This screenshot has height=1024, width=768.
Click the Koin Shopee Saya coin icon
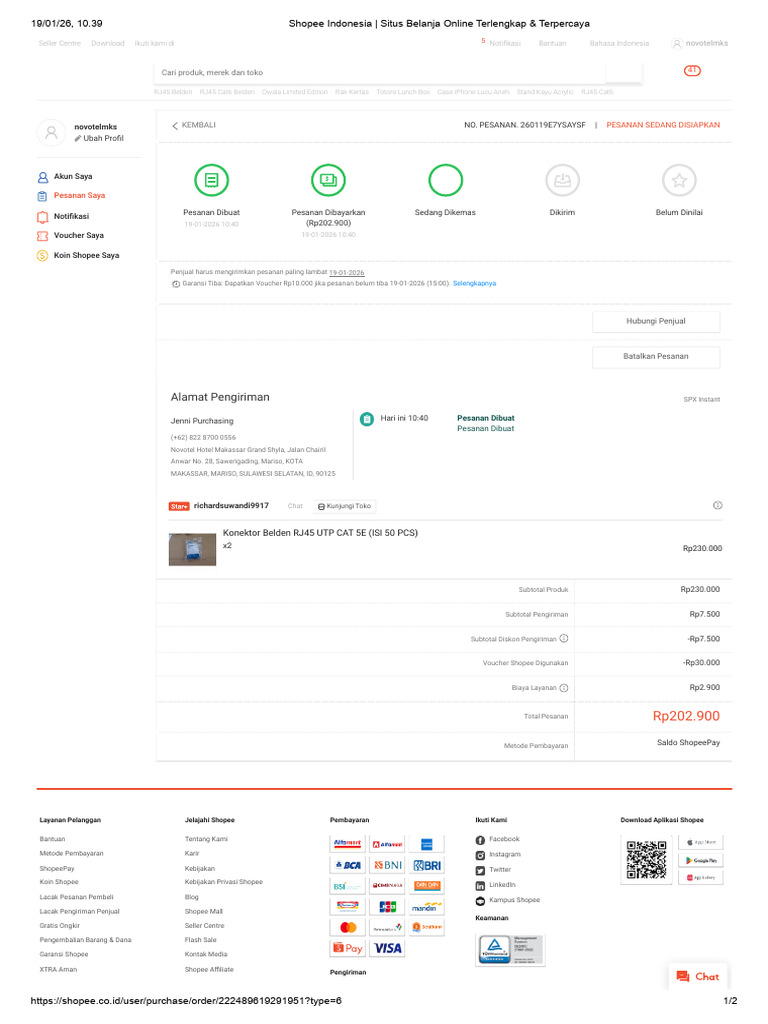42,256
